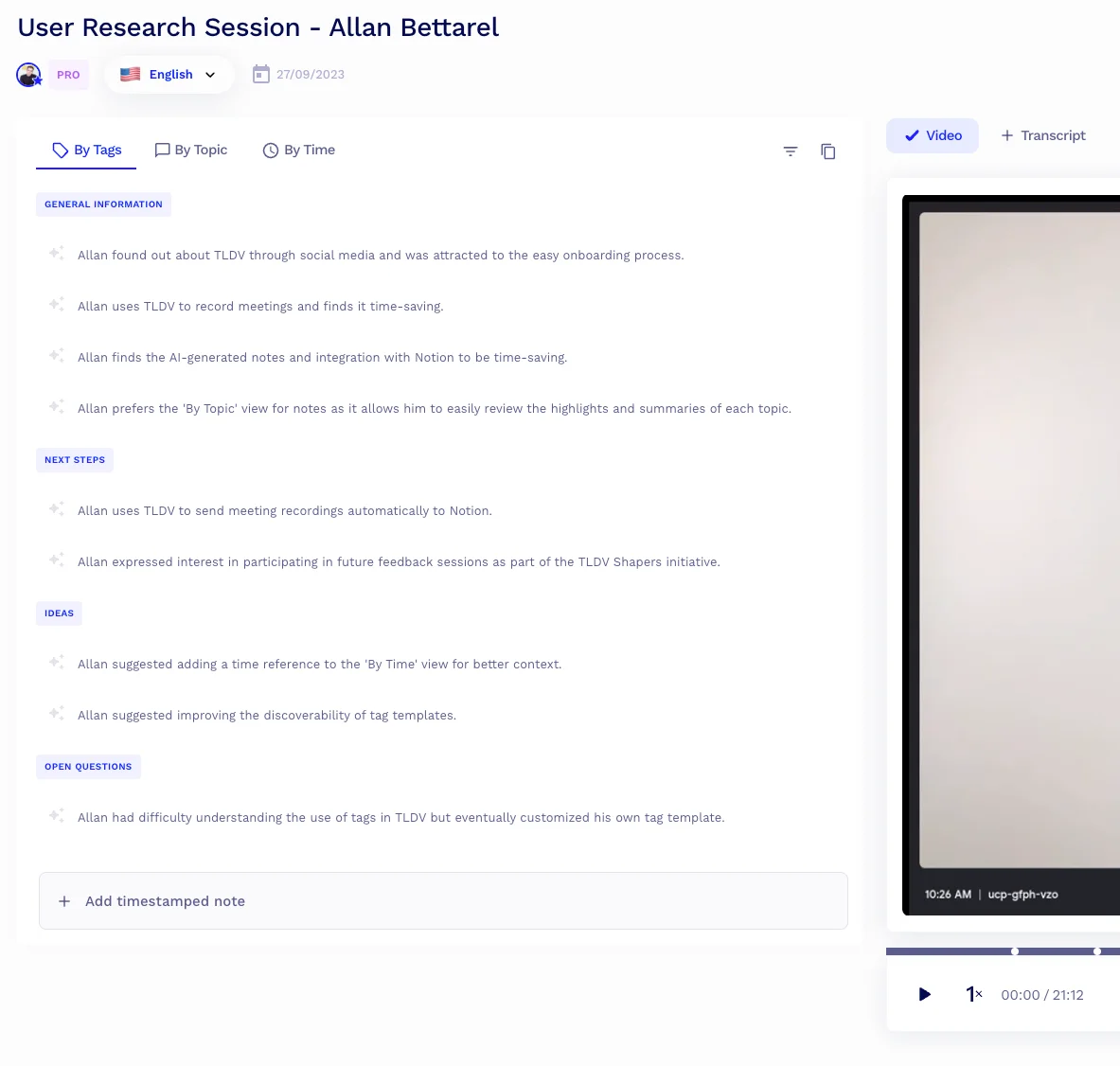
Task: Click the 00:00 / 21:12 time display
Action: point(1042,995)
